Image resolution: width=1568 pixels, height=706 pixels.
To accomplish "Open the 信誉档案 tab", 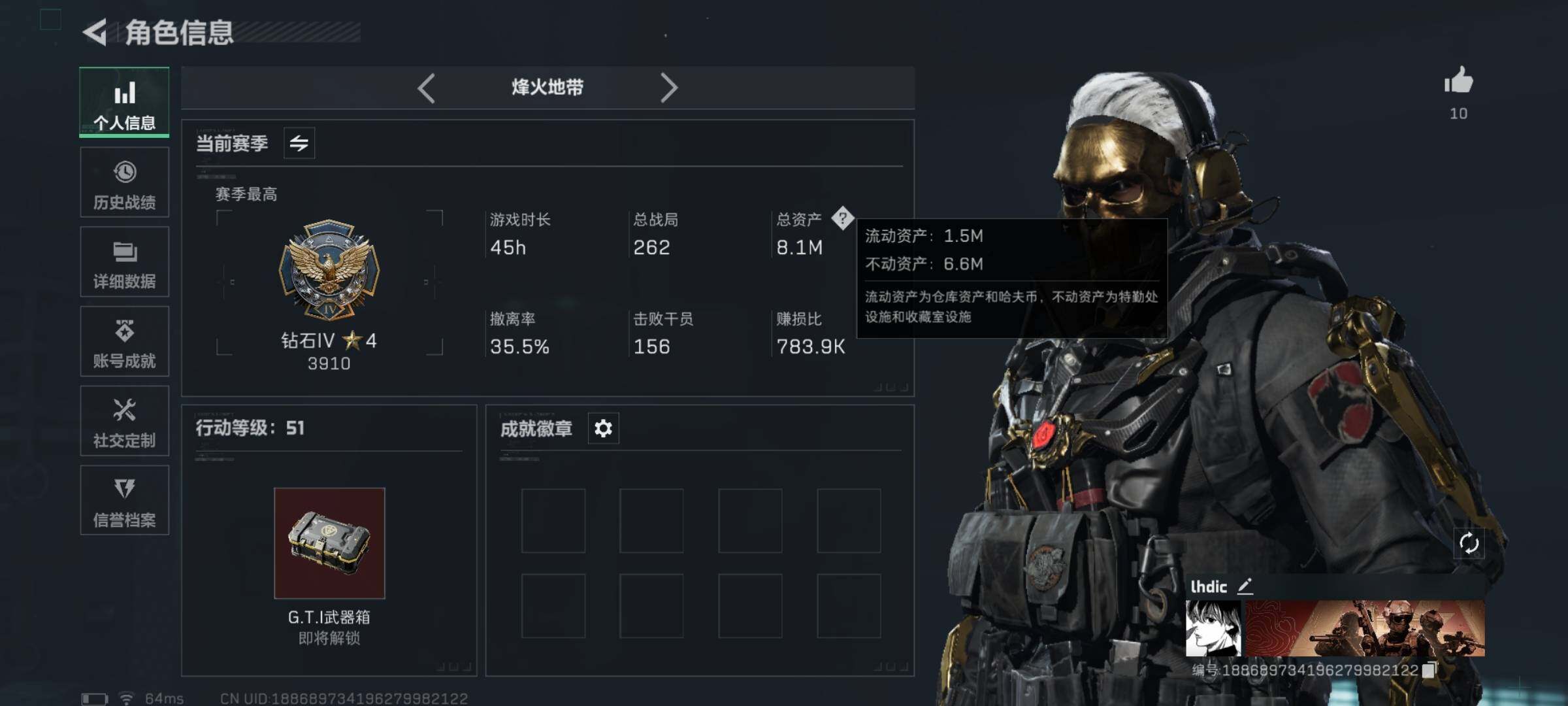I will tap(124, 501).
